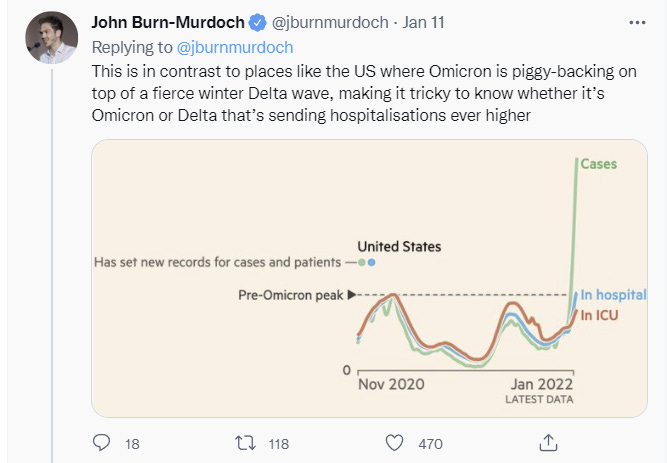The image size is (667, 463).
Task: Click the Pre-Omicron peak marker label
Action: coord(290,295)
